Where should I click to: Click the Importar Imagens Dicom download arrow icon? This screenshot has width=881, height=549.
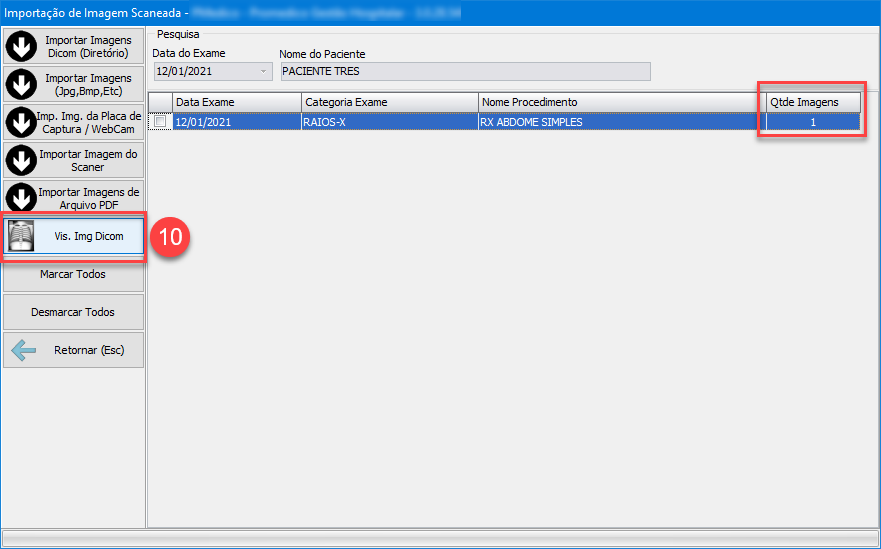tap(21, 47)
